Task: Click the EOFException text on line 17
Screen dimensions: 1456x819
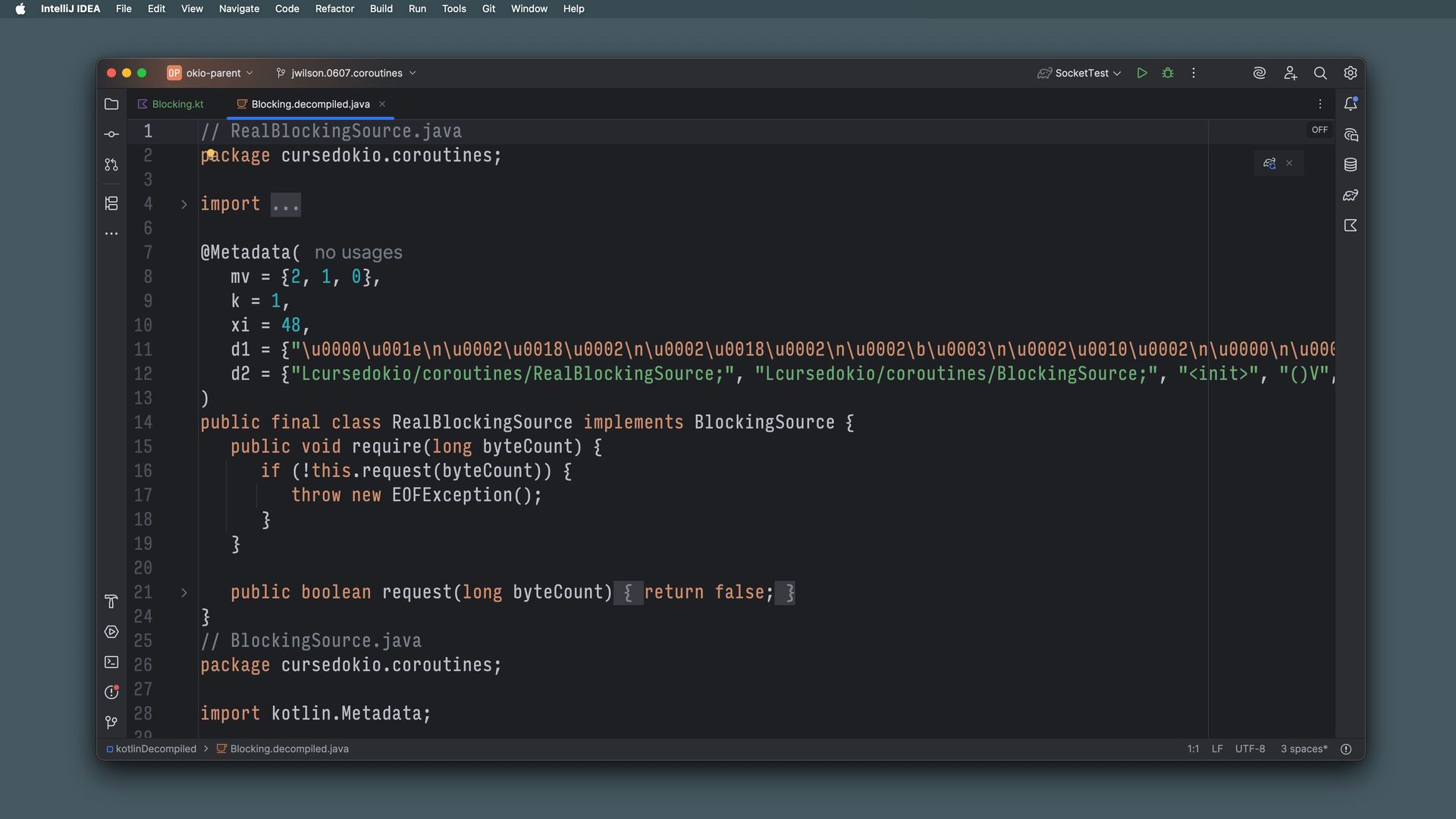Action: coord(452,495)
